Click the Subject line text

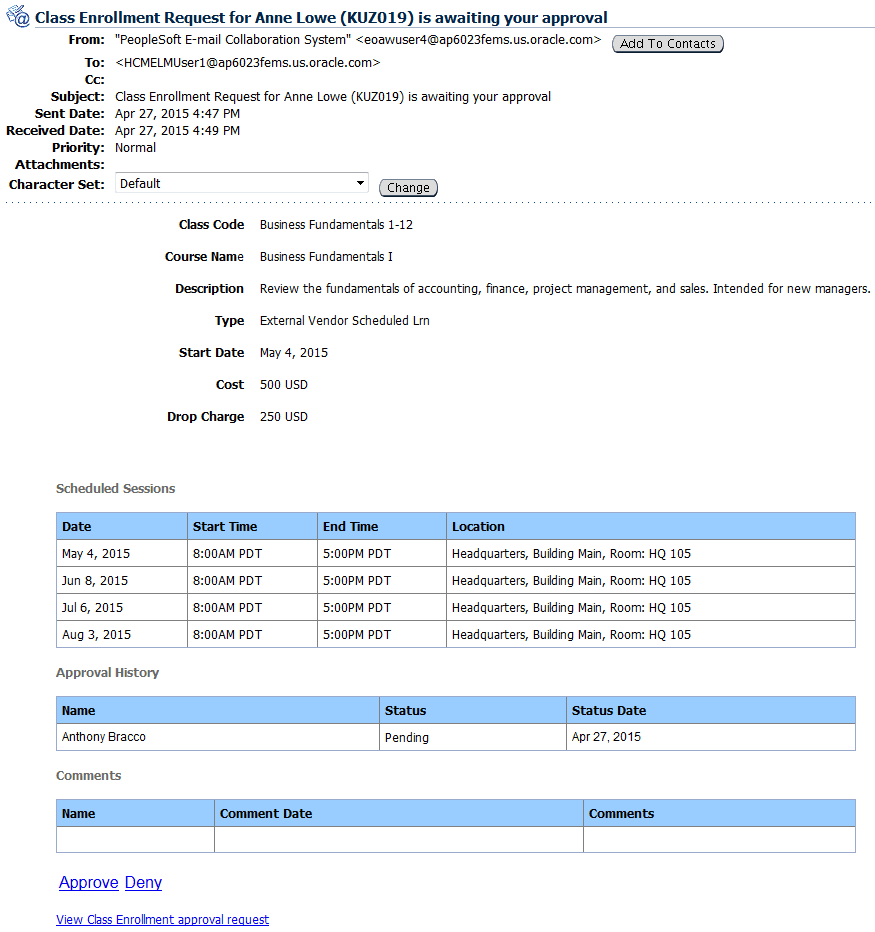click(333, 96)
